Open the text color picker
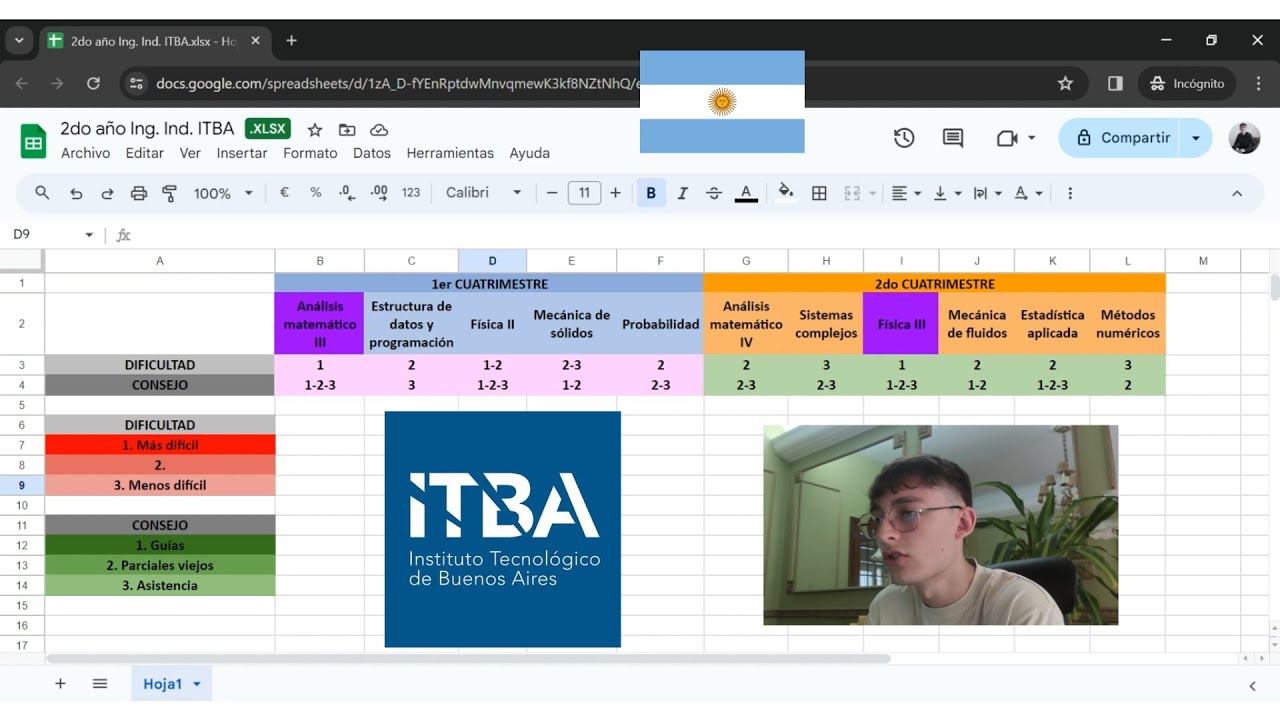 pyautogui.click(x=746, y=193)
